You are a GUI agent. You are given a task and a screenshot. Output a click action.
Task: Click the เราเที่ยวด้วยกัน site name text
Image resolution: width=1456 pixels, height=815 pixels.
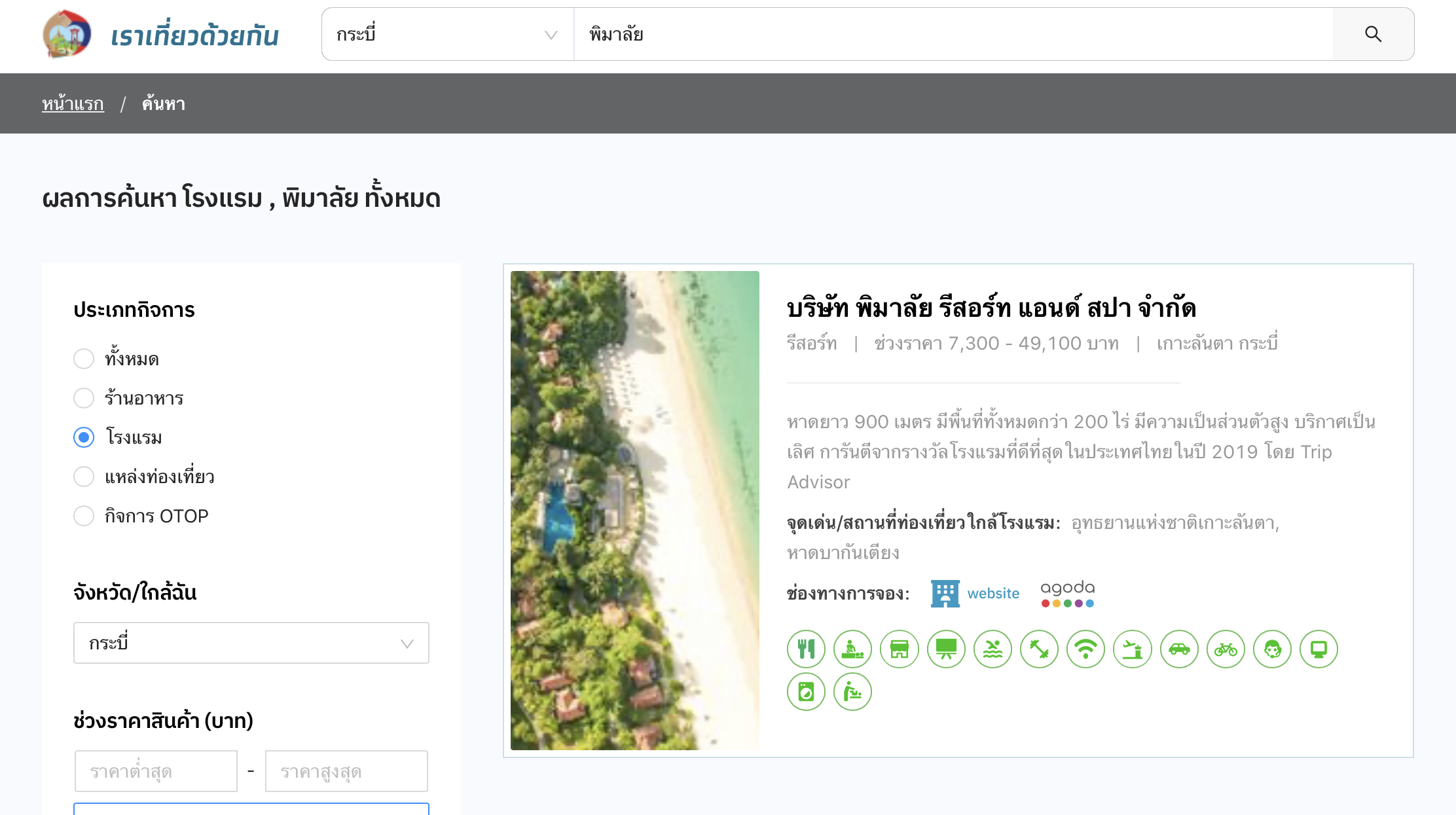coord(194,35)
